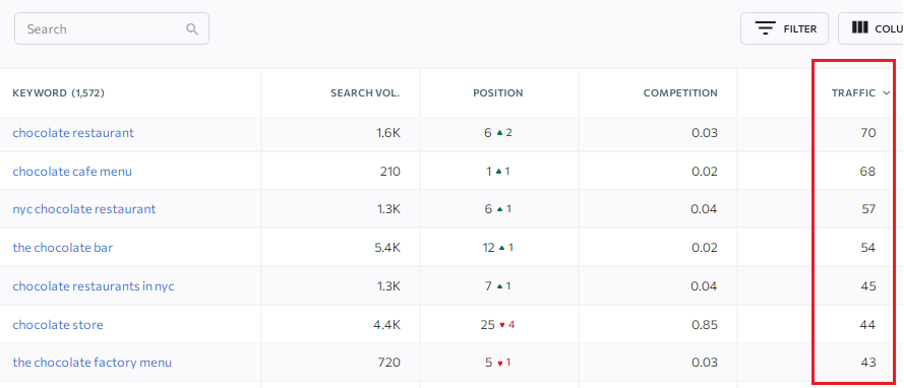This screenshot has width=904, height=388.
Task: Sort by the Competition column header
Action: pyautogui.click(x=680, y=93)
